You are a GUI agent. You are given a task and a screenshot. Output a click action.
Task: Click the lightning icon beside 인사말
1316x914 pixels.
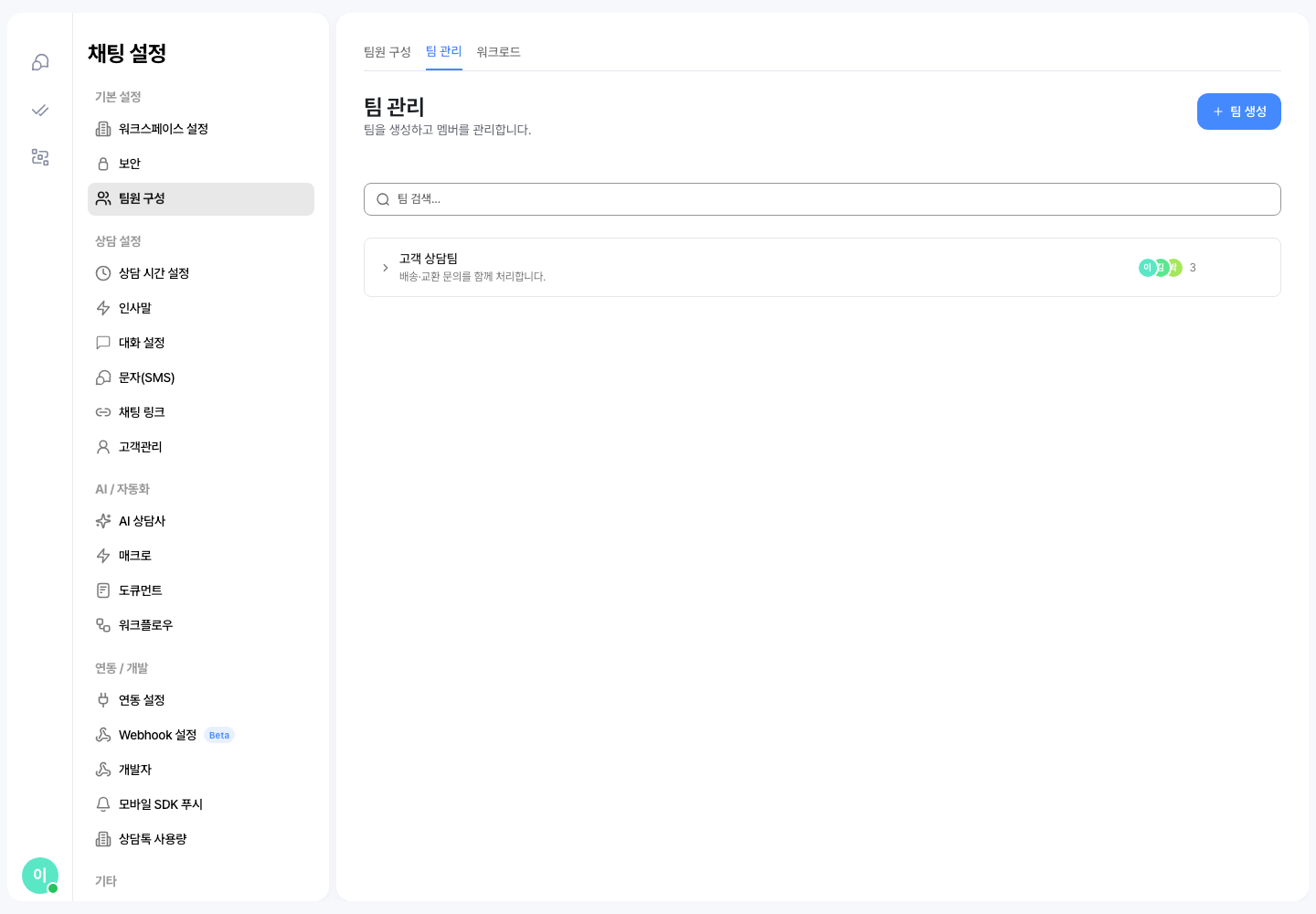[103, 308]
